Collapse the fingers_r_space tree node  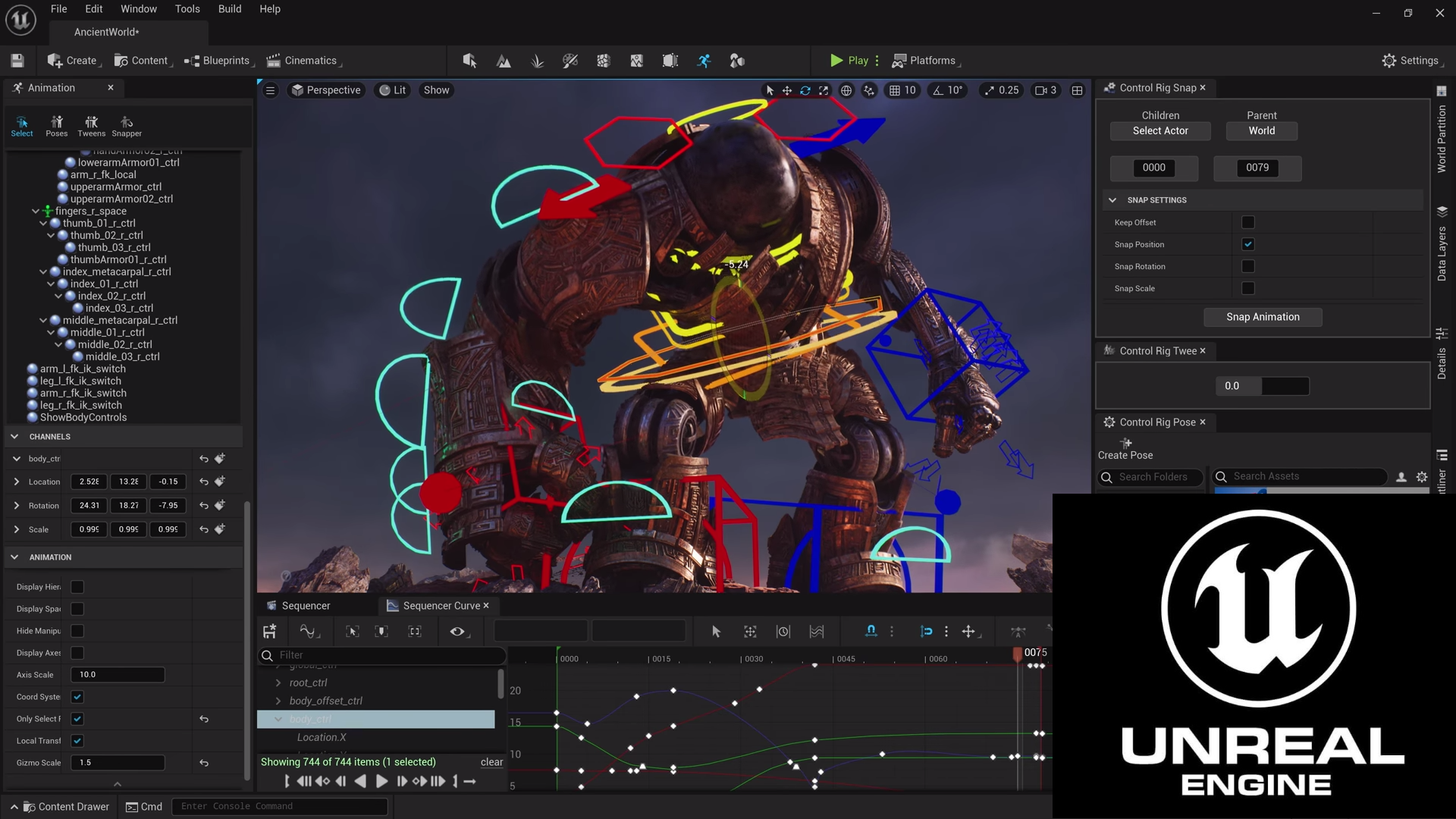click(x=36, y=211)
